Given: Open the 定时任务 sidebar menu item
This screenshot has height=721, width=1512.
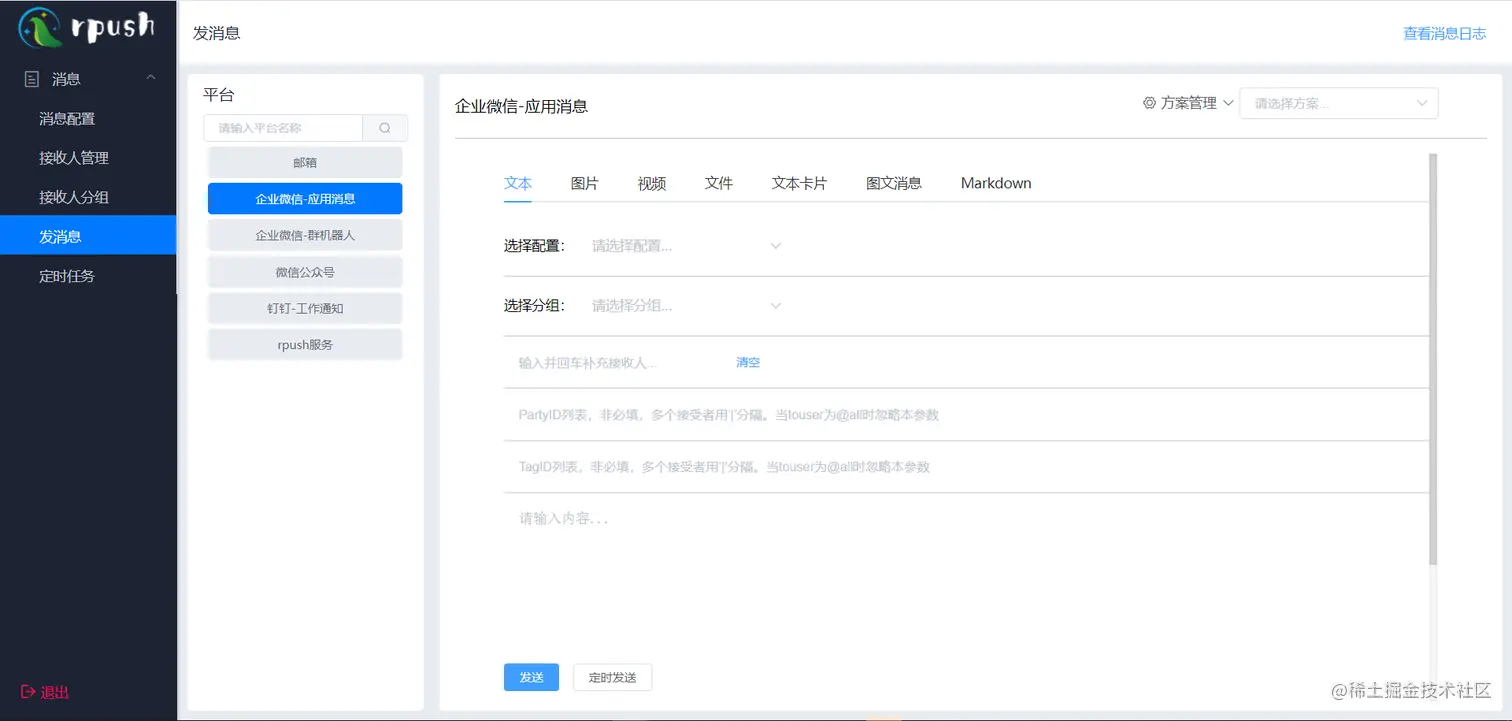Looking at the screenshot, I should (x=68, y=275).
